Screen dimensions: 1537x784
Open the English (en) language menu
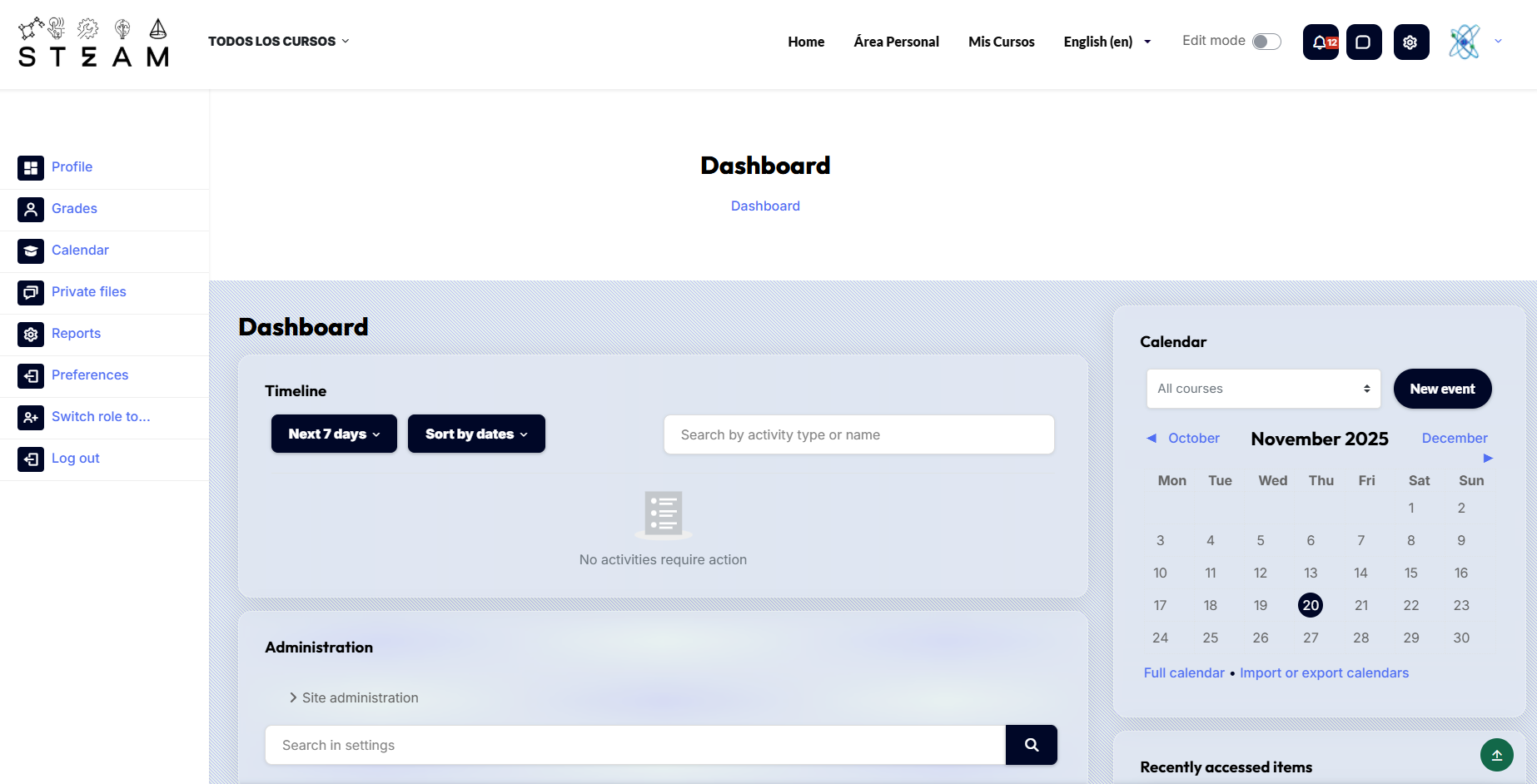pos(1107,42)
